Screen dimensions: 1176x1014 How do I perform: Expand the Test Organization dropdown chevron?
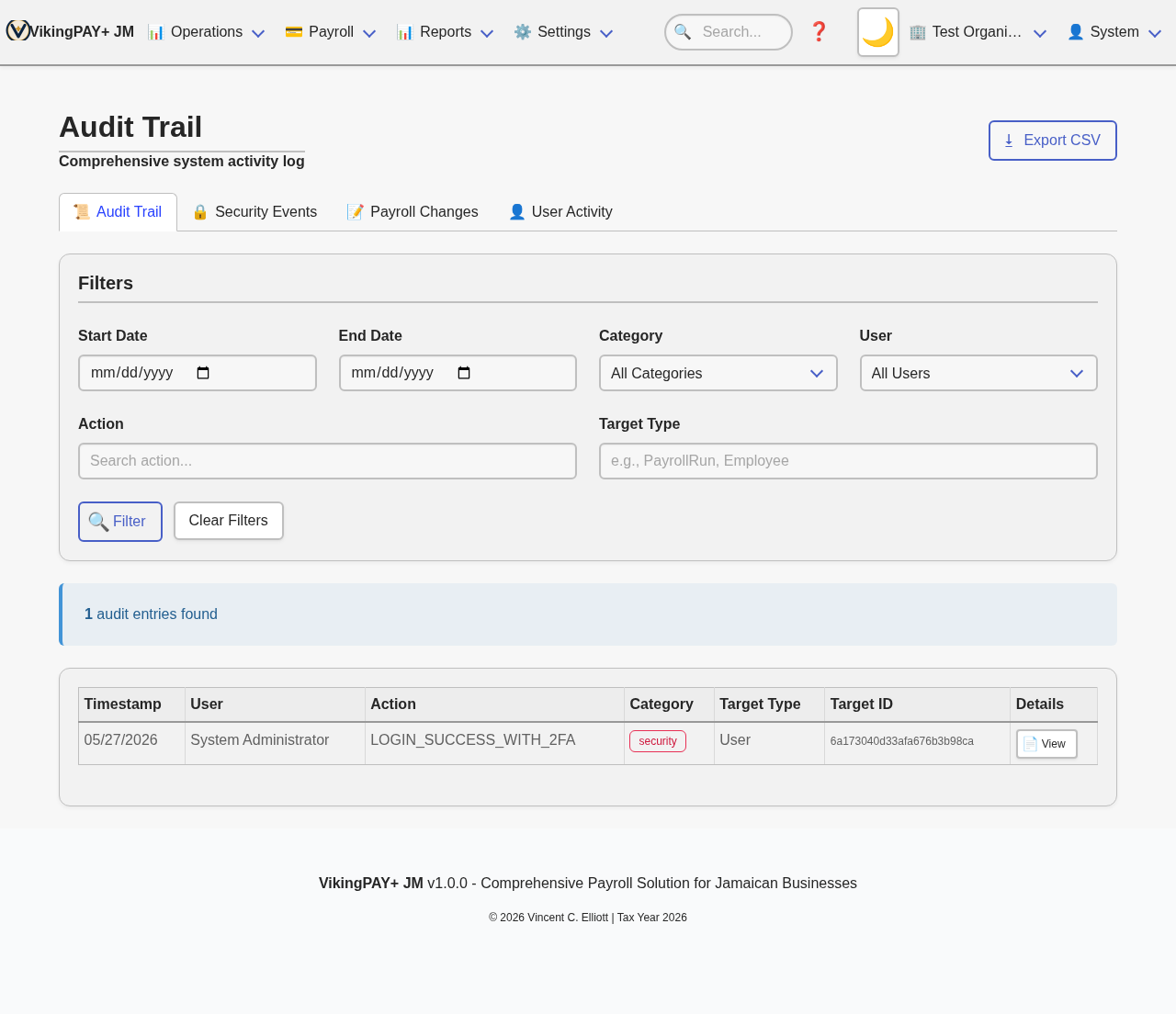click(1040, 33)
